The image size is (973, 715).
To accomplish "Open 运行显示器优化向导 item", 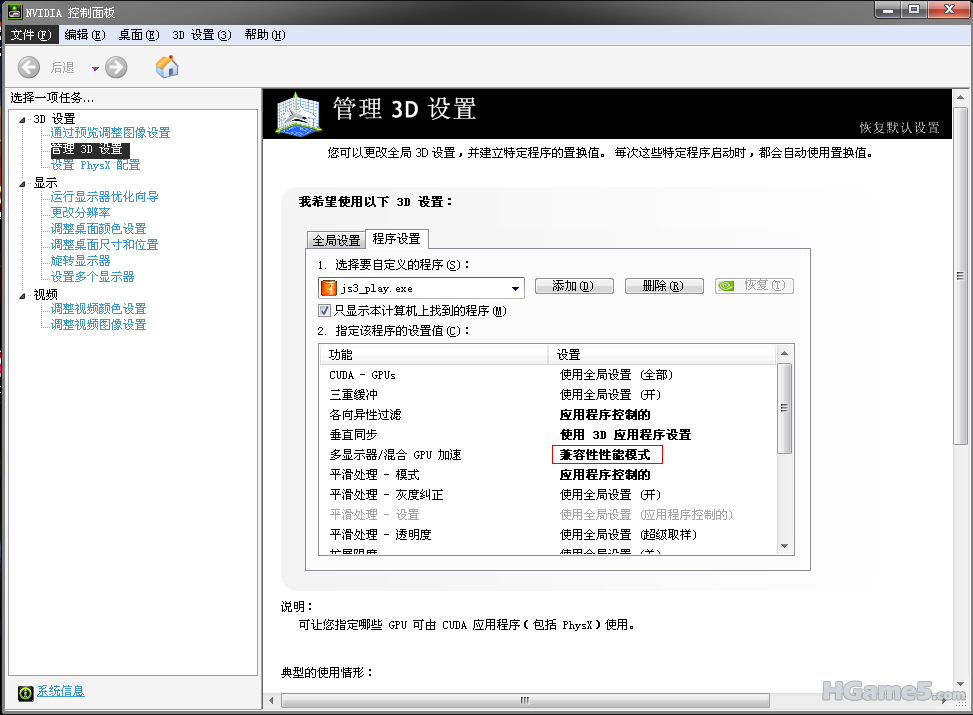I will point(104,197).
